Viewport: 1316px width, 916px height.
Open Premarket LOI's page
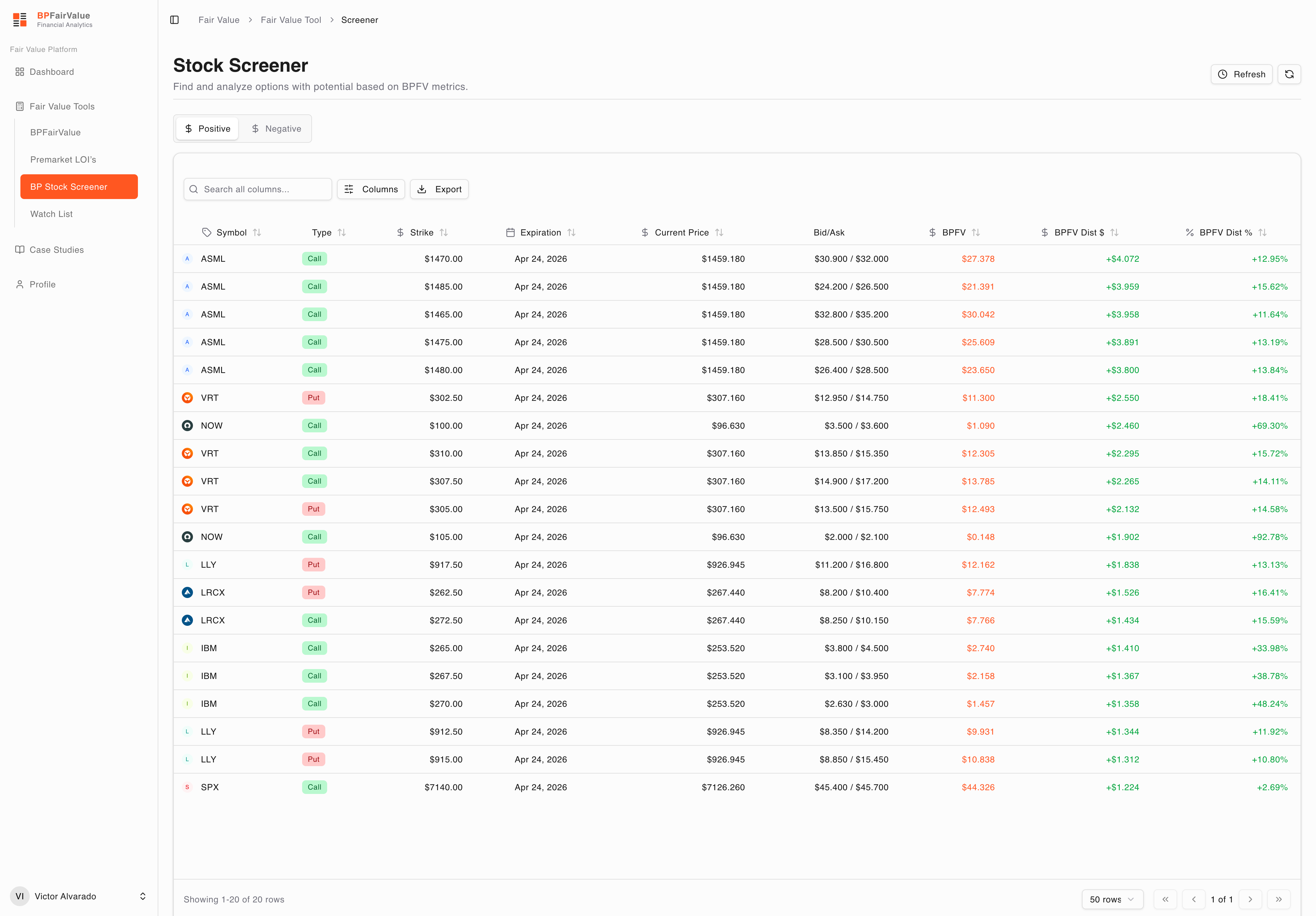click(x=63, y=160)
